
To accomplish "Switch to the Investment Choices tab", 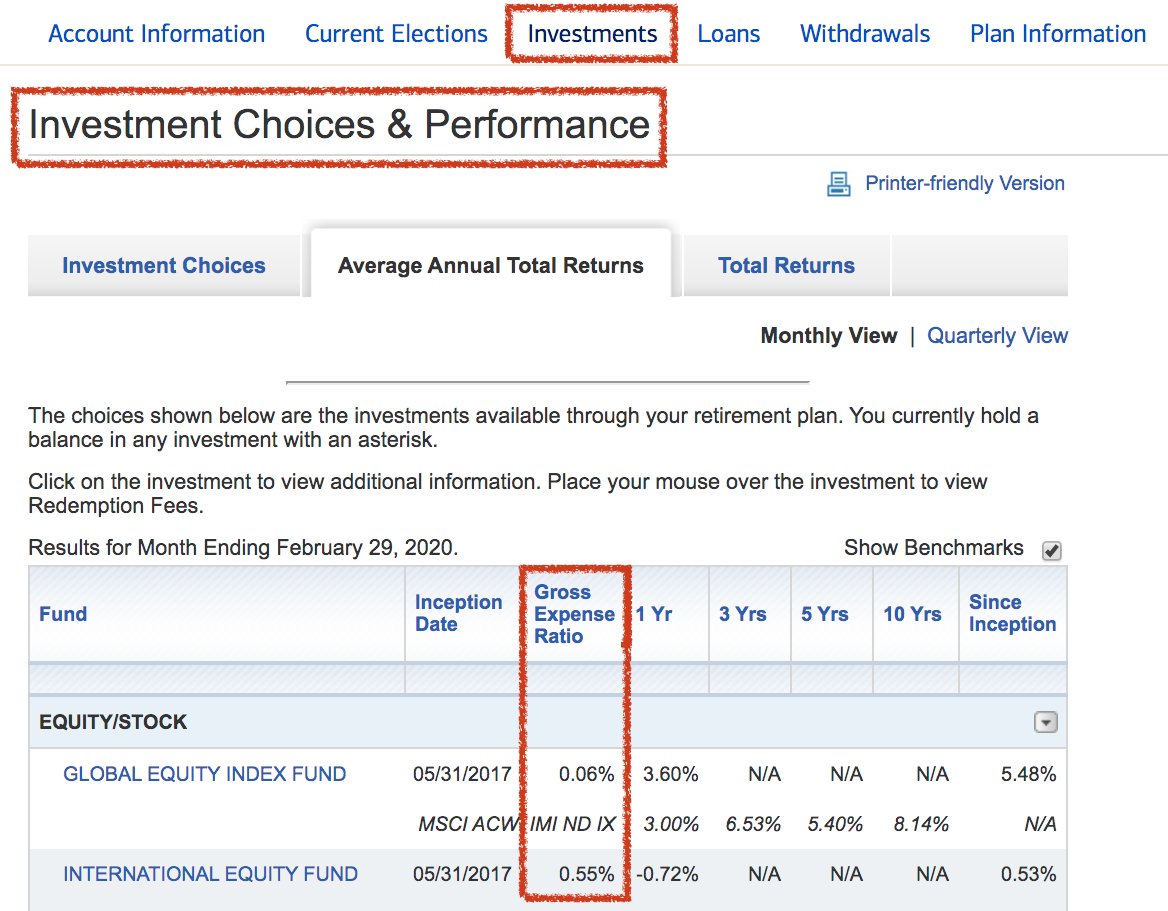I will [164, 266].
